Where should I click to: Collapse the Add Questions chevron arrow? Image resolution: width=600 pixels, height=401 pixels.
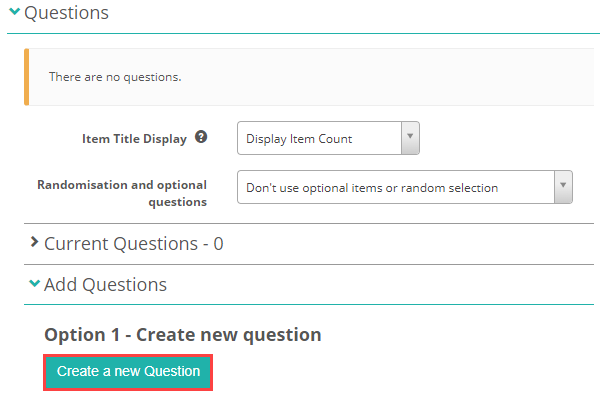pos(34,284)
